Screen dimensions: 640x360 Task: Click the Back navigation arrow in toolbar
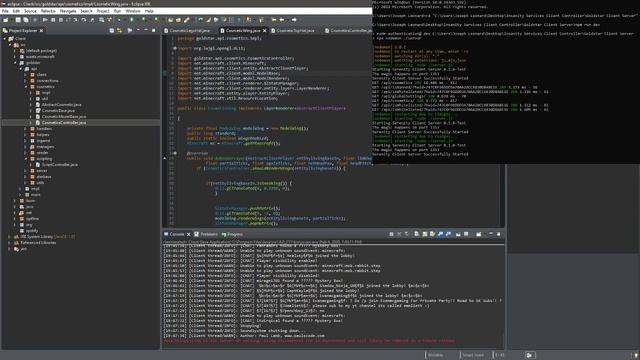(282, 20)
